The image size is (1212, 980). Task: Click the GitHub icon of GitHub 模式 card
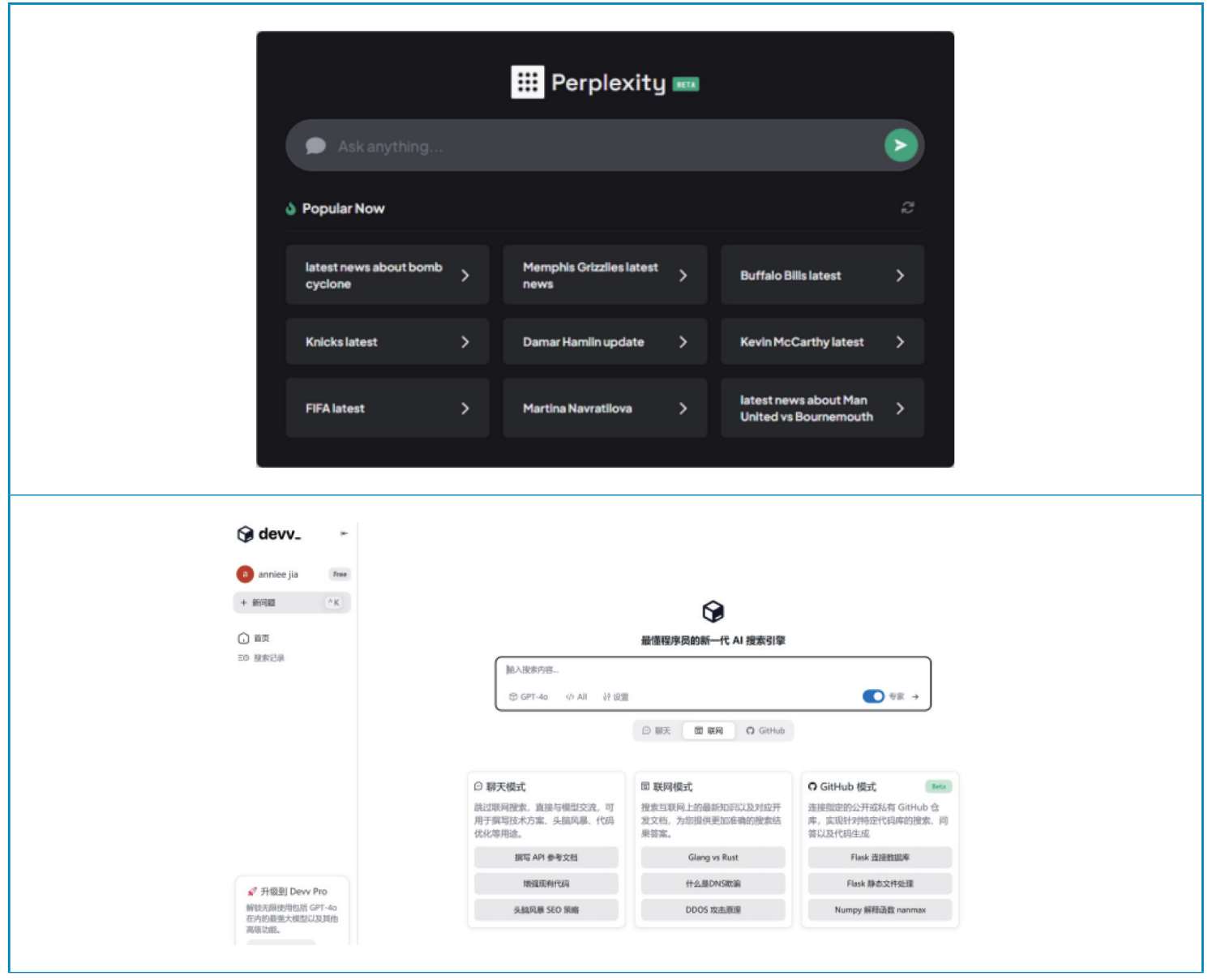[x=812, y=786]
